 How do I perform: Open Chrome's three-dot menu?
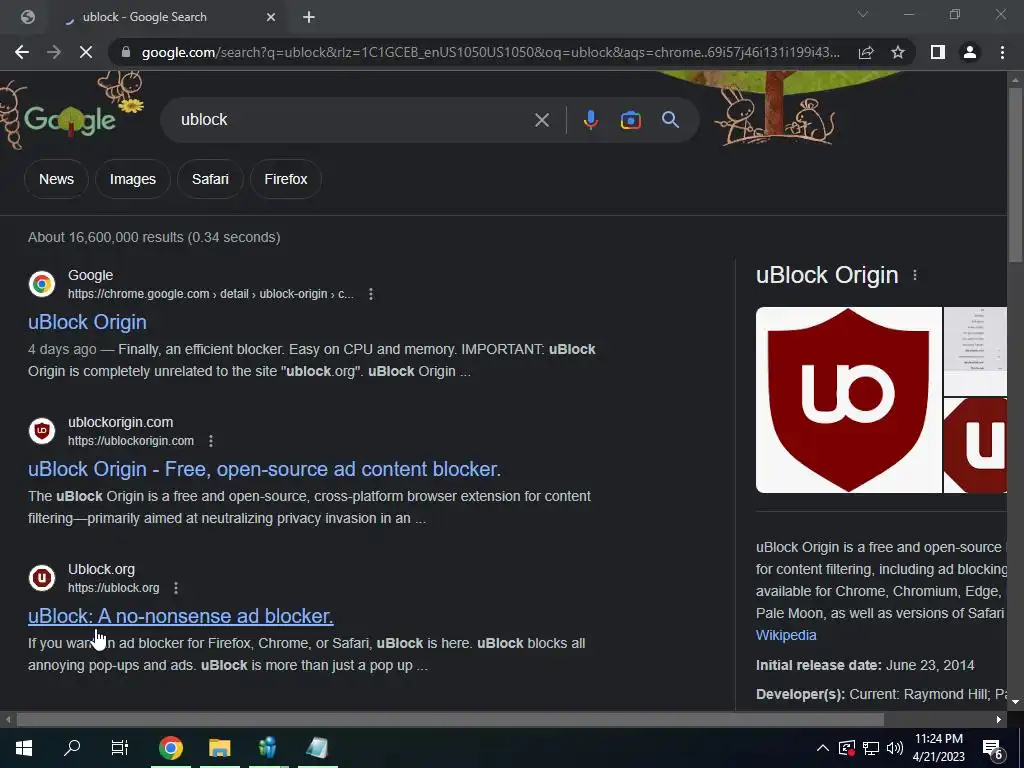tap(1002, 52)
